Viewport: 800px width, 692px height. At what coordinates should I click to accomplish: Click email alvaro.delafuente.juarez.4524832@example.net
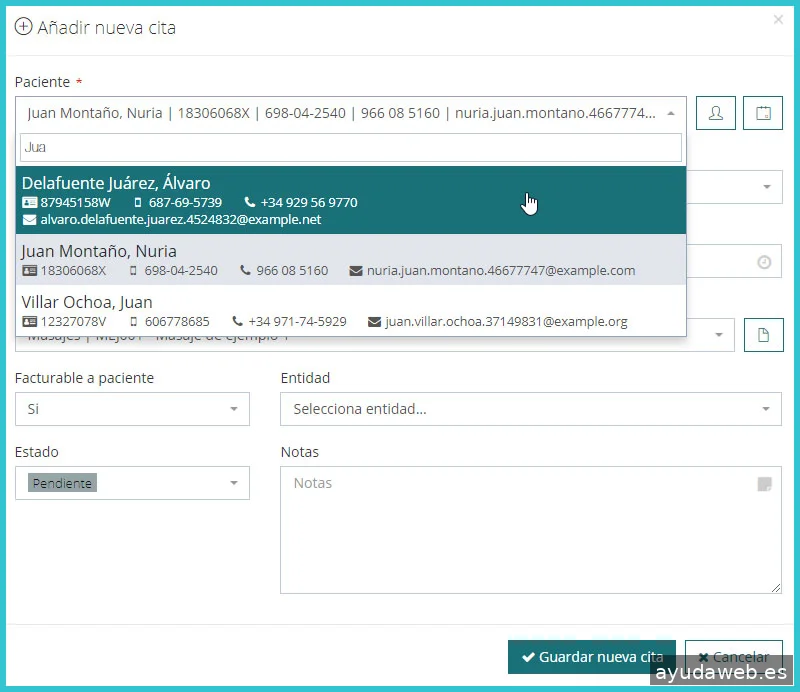point(181,219)
